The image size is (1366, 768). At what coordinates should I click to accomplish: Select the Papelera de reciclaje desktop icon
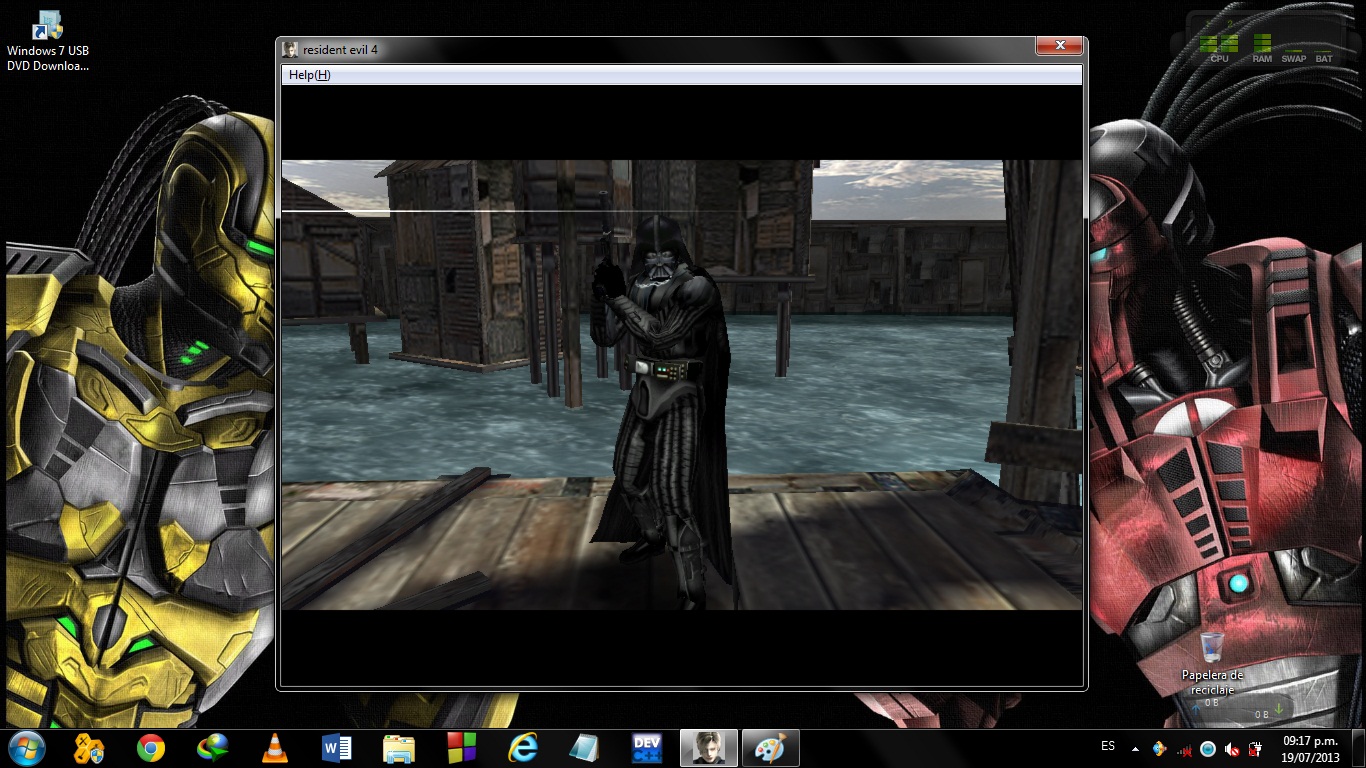pyautogui.click(x=1212, y=663)
